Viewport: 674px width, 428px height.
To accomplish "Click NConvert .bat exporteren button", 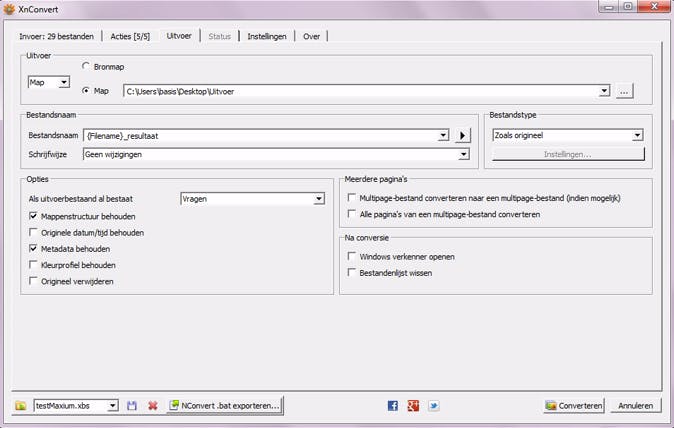I will point(225,405).
